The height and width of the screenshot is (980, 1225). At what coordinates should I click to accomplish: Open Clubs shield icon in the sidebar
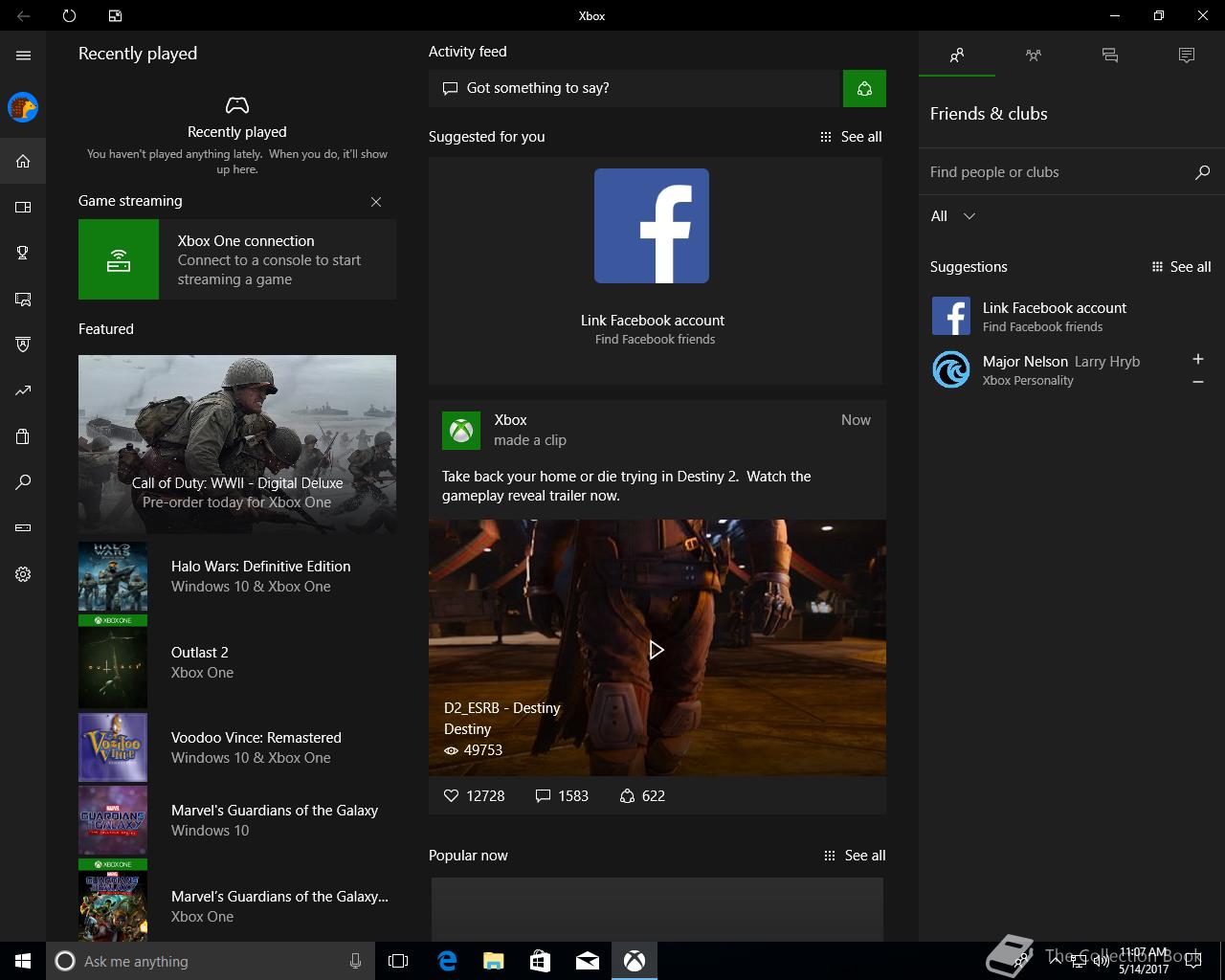pos(23,345)
